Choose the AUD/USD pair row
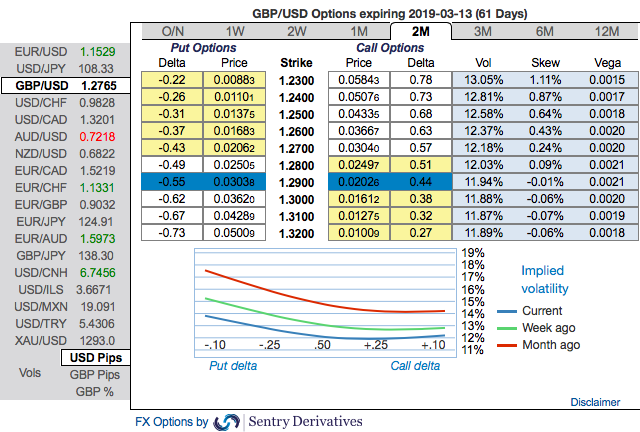 [x=65, y=136]
